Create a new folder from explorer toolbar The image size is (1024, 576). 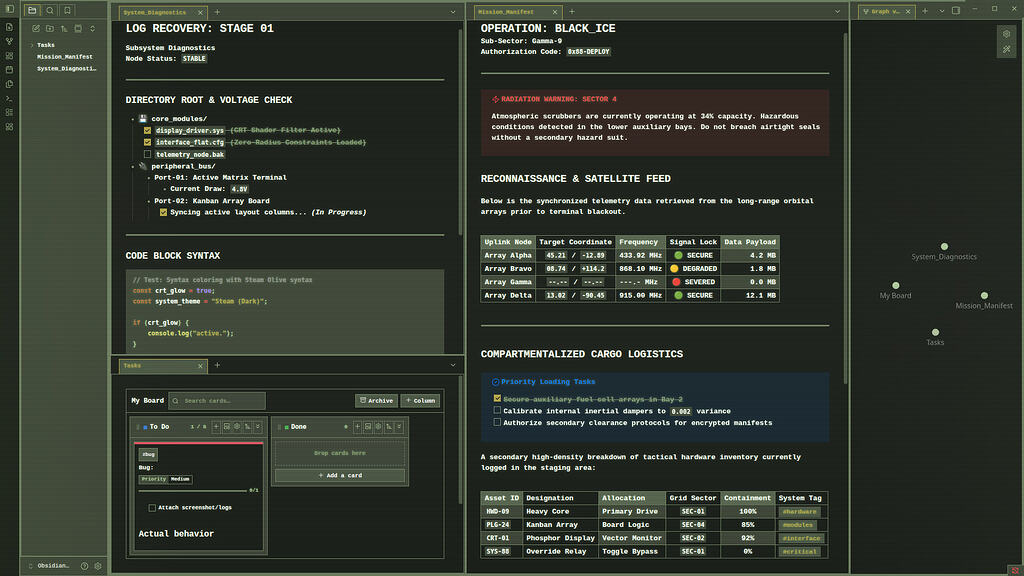coord(50,29)
